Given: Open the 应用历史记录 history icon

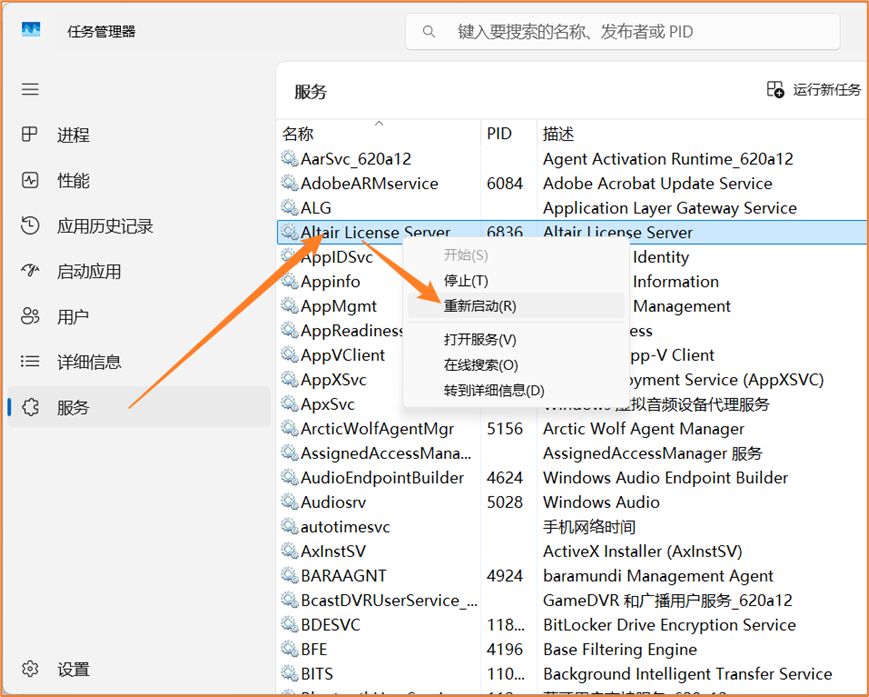Looking at the screenshot, I should [30, 226].
